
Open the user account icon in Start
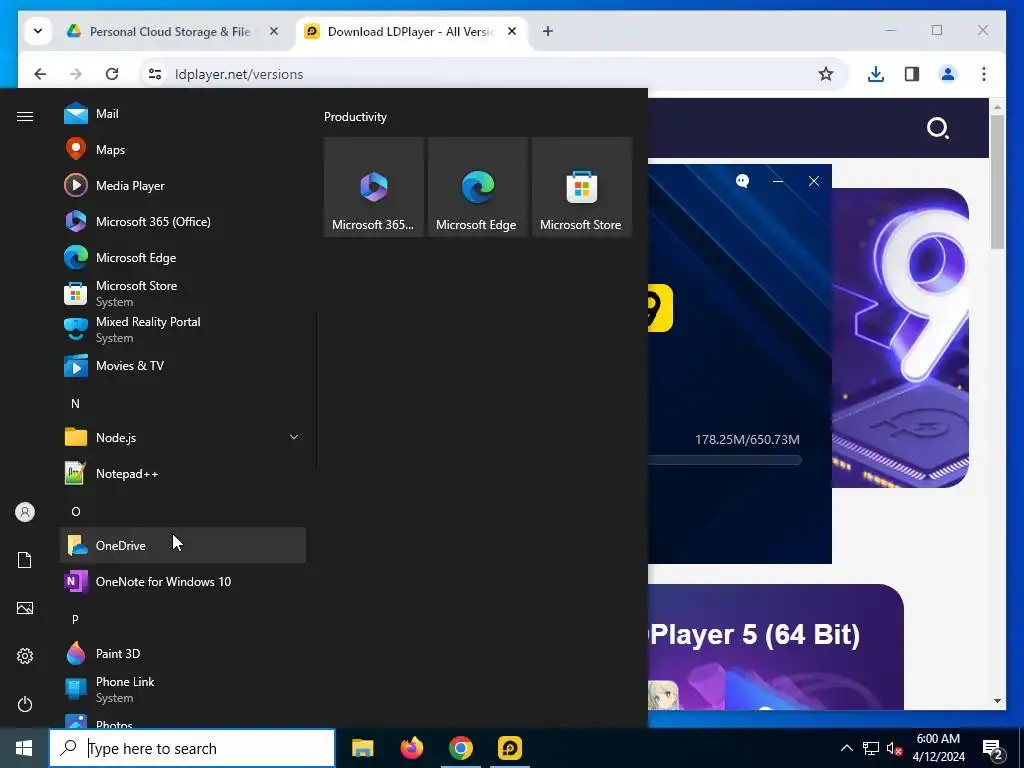coord(25,512)
